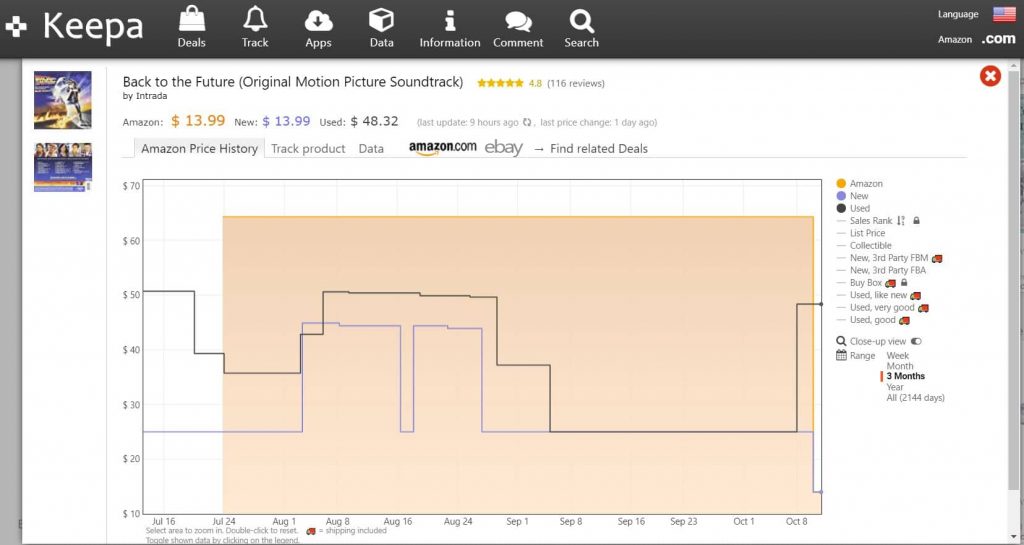Click the Used series endpoint dot on chart
This screenshot has width=1024, height=545.
pos(821,304)
